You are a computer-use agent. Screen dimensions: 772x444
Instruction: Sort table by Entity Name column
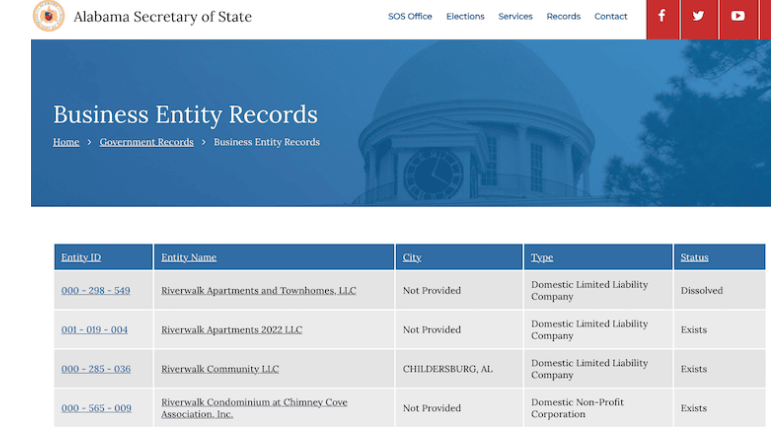tap(189, 257)
